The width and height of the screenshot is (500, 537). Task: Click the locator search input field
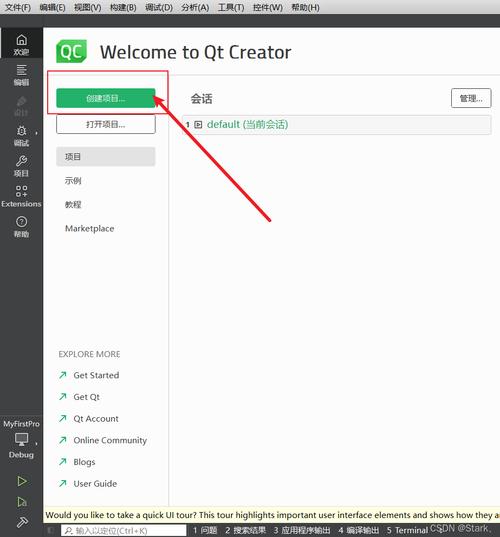(124, 530)
